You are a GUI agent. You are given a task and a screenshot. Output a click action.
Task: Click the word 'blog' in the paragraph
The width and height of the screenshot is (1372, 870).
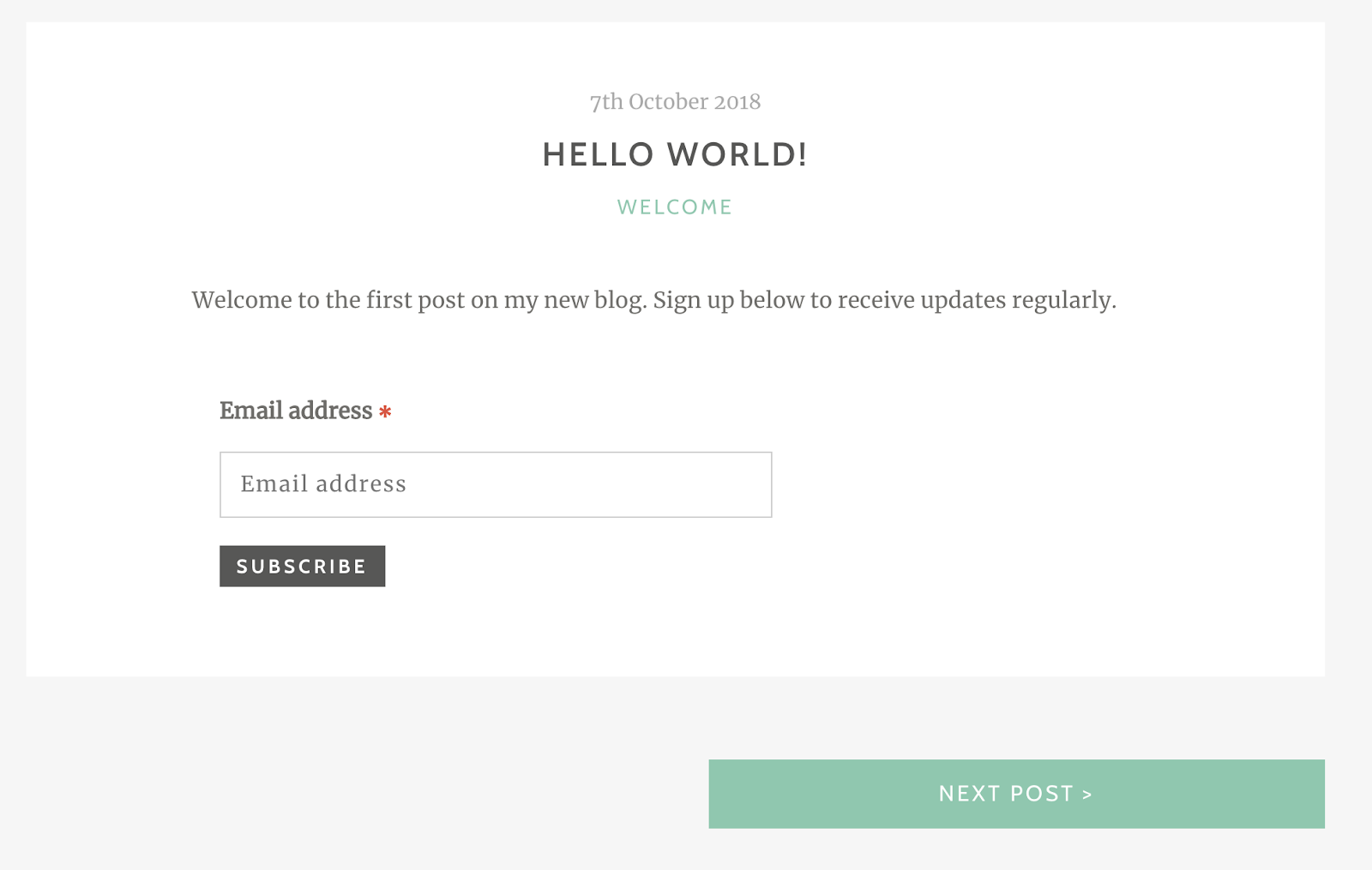point(619,300)
